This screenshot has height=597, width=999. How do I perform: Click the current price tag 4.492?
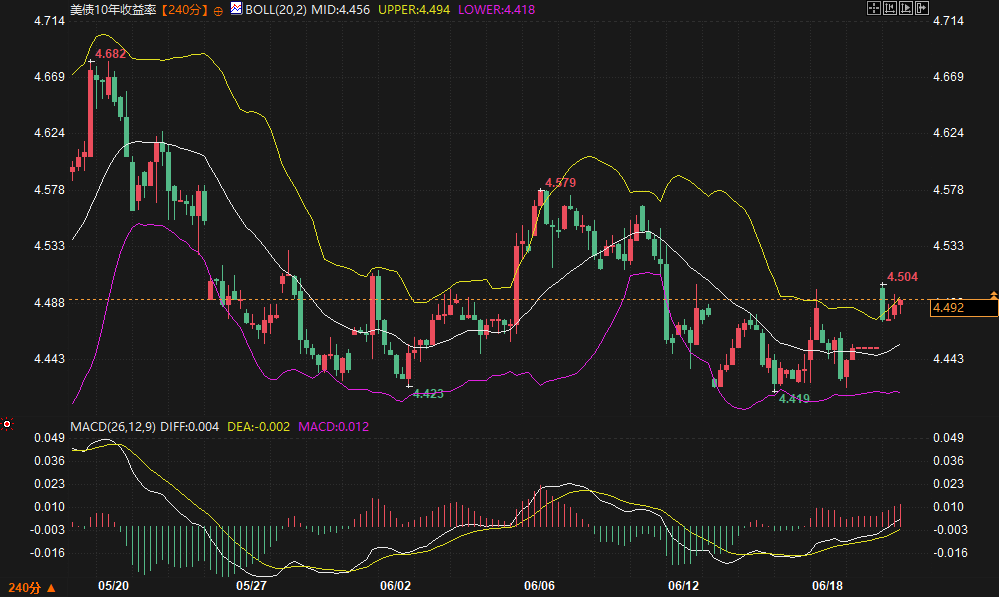pyautogui.click(x=963, y=308)
